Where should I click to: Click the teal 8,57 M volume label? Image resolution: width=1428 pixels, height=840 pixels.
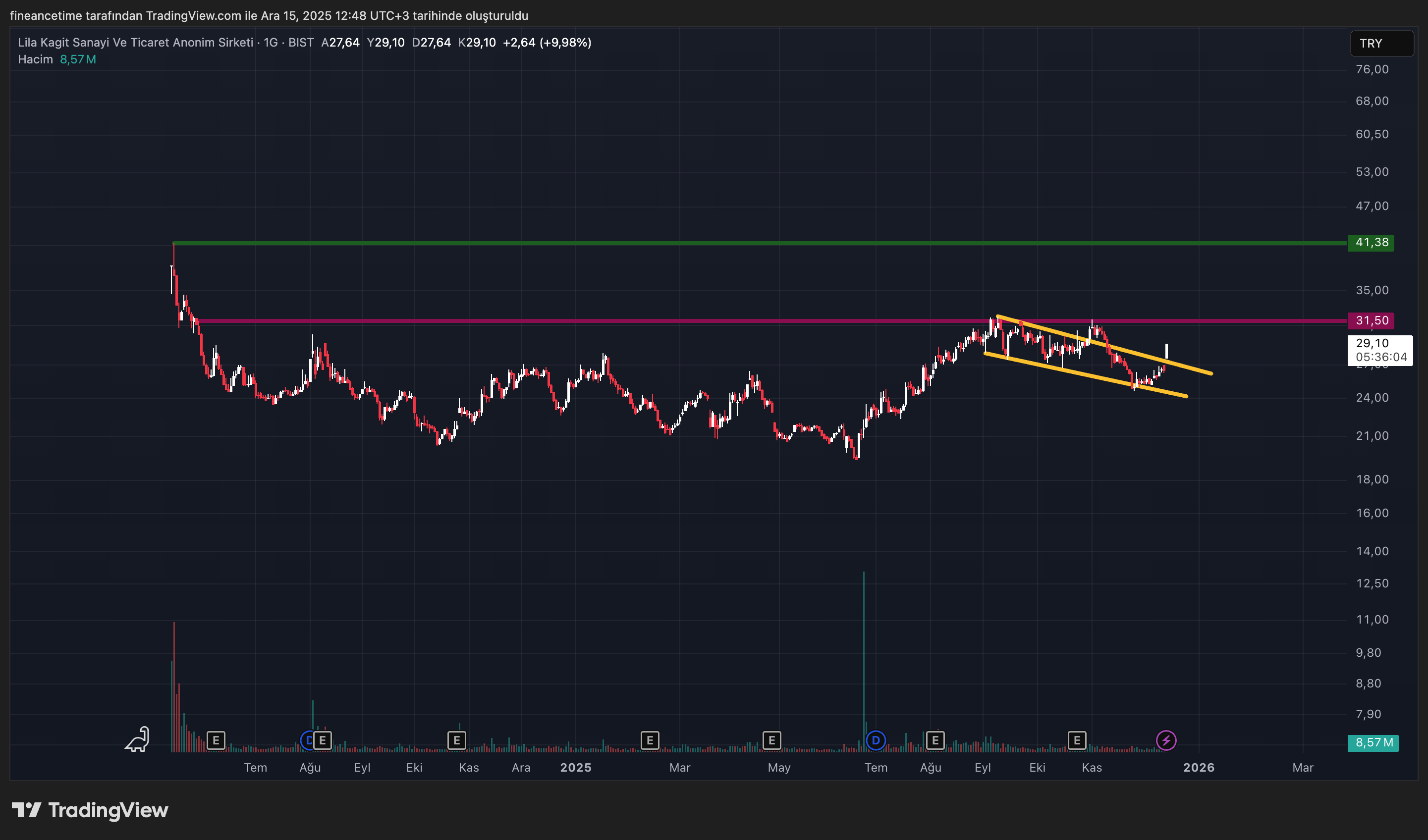pyautogui.click(x=1373, y=742)
